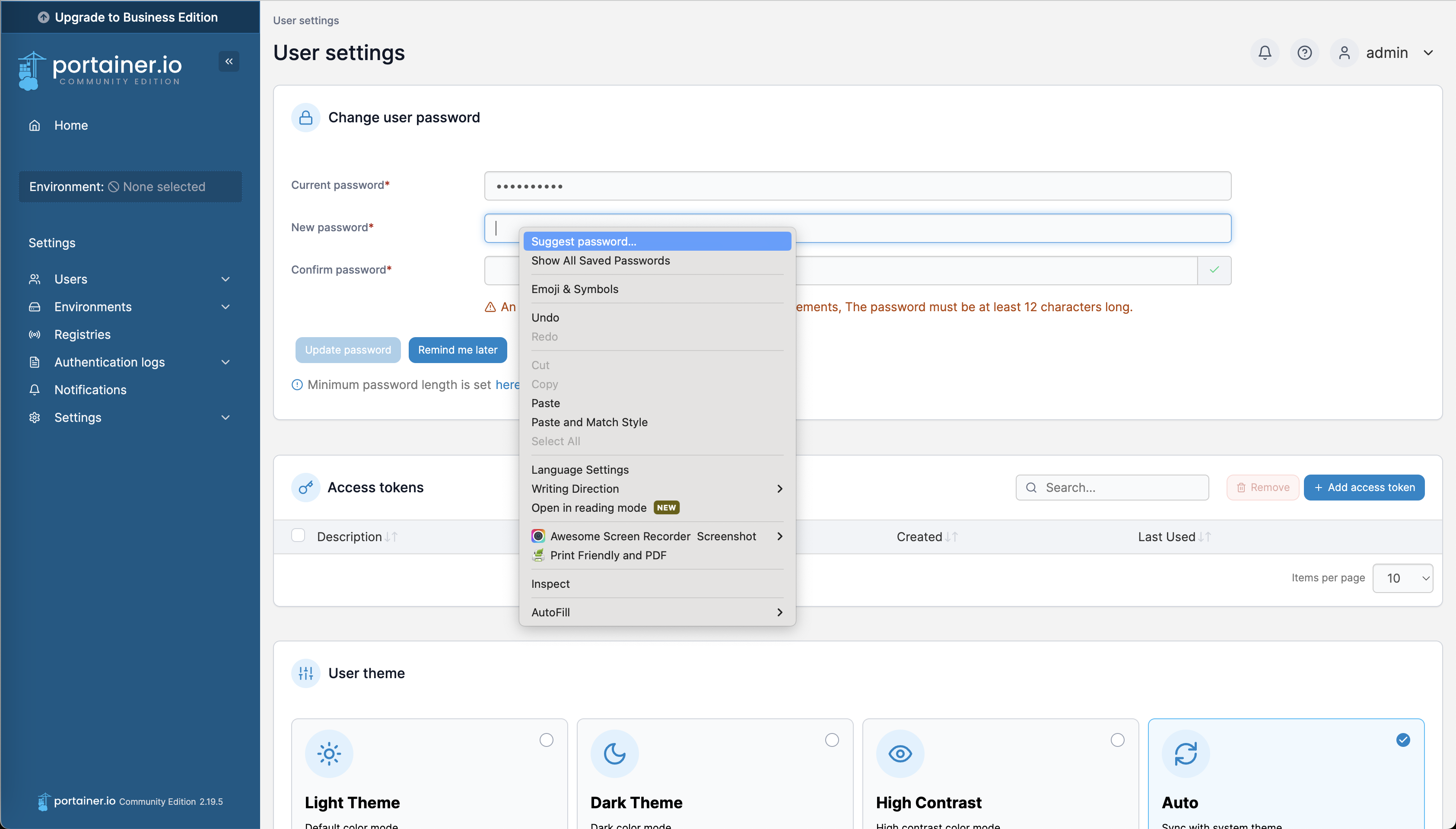Expand the Users sidebar chevron
Screen dimensions: 1456x829
pos(226,279)
